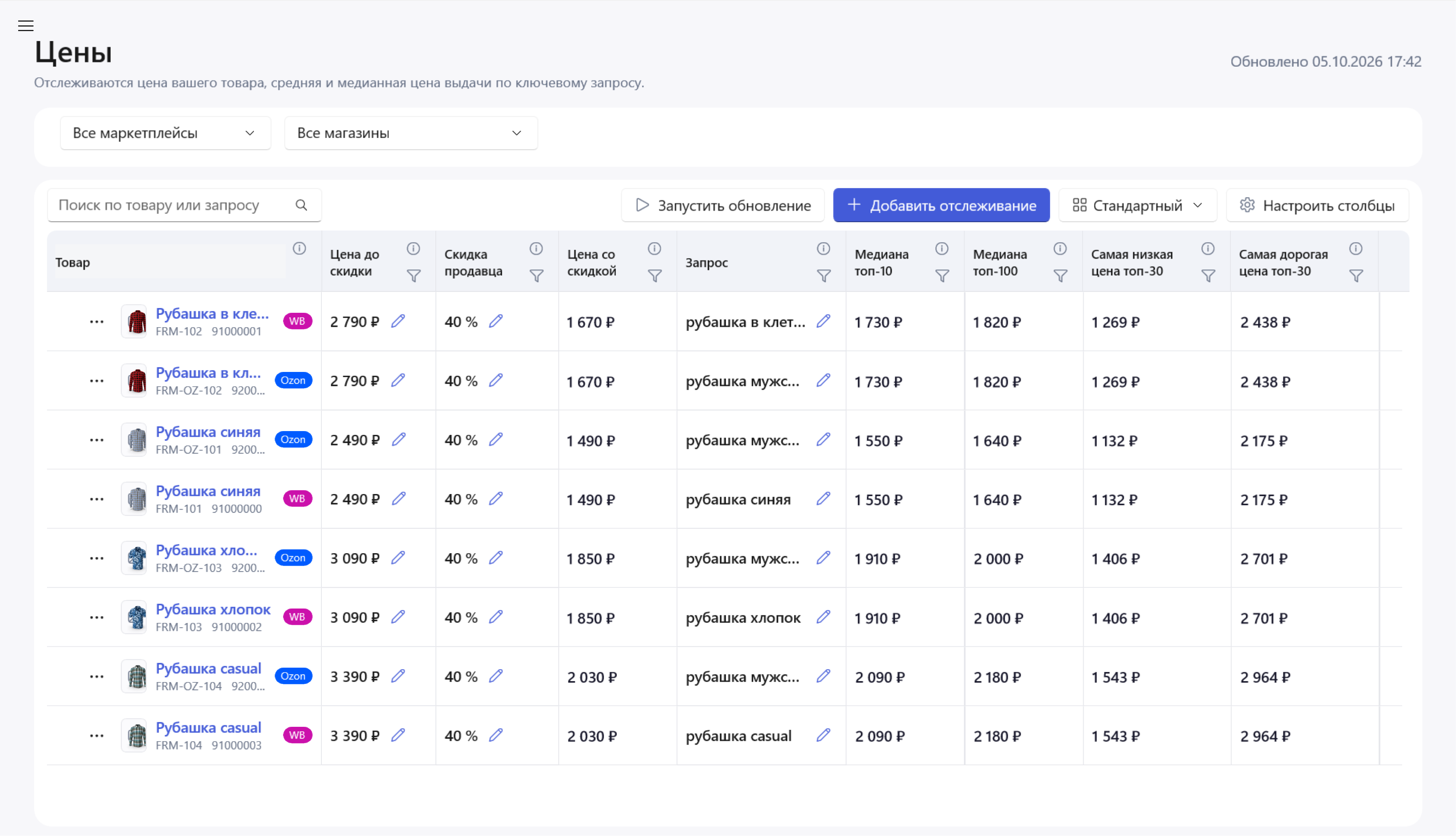Open row actions menu for FRM-OZ-104
Screen dimensions: 1456x836
click(97, 676)
